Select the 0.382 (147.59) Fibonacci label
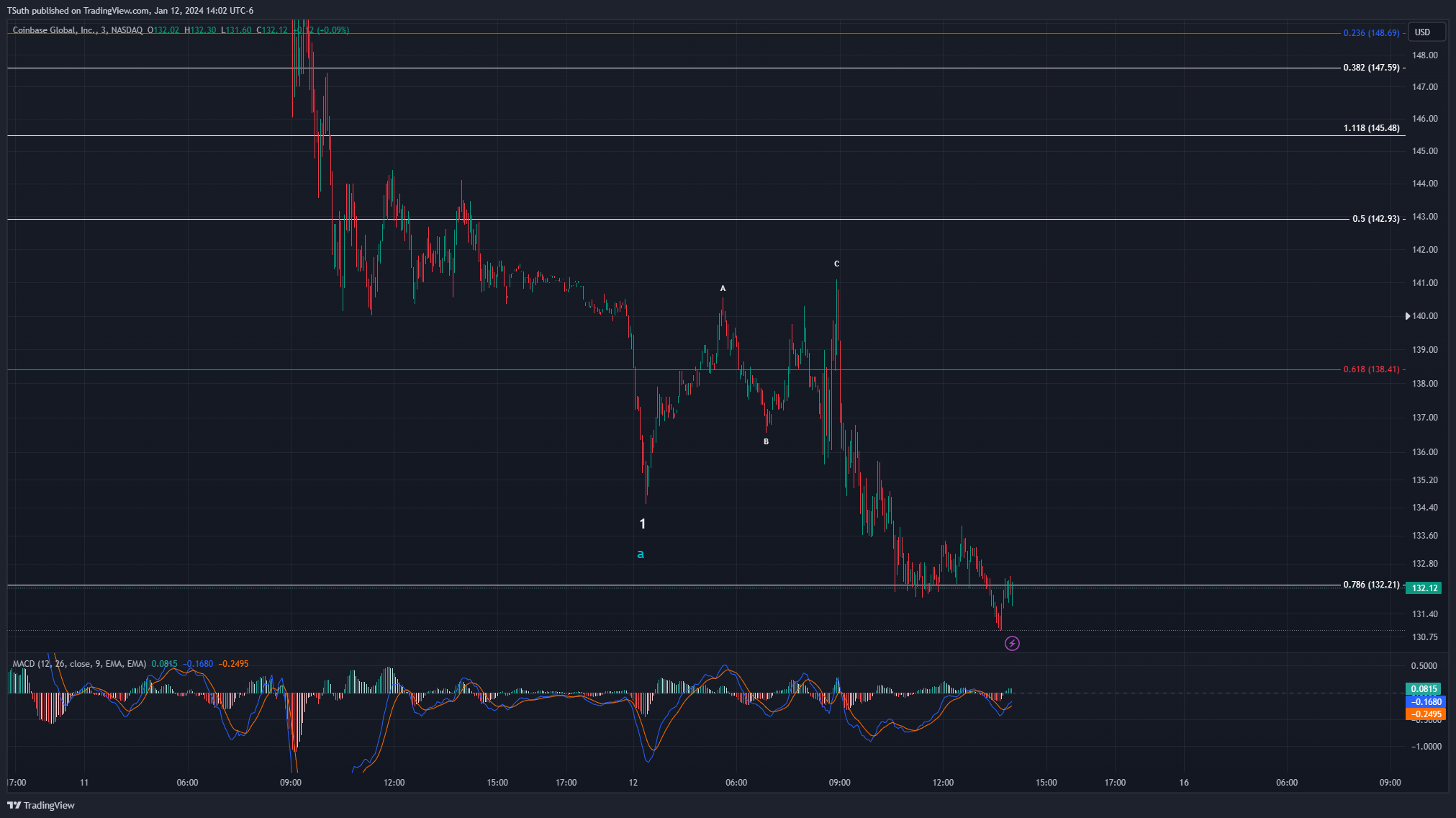1456x818 pixels. [1371, 68]
